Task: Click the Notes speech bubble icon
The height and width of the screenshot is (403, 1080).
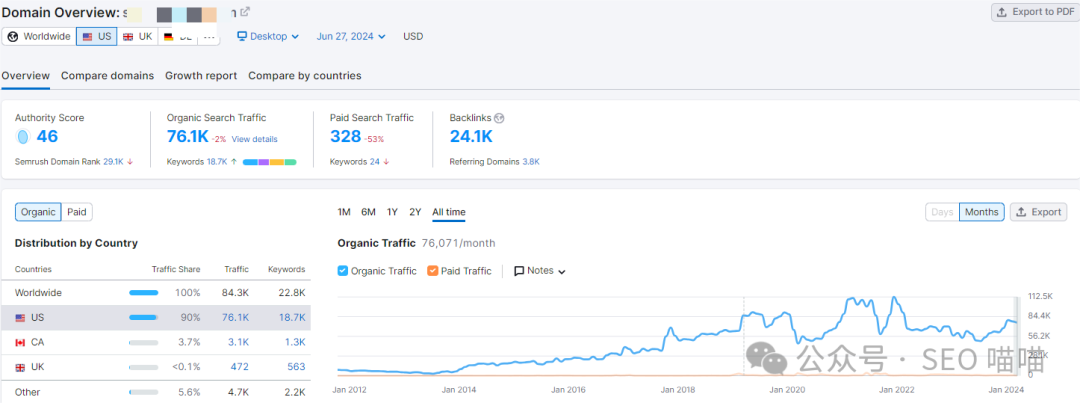Action: click(x=519, y=271)
